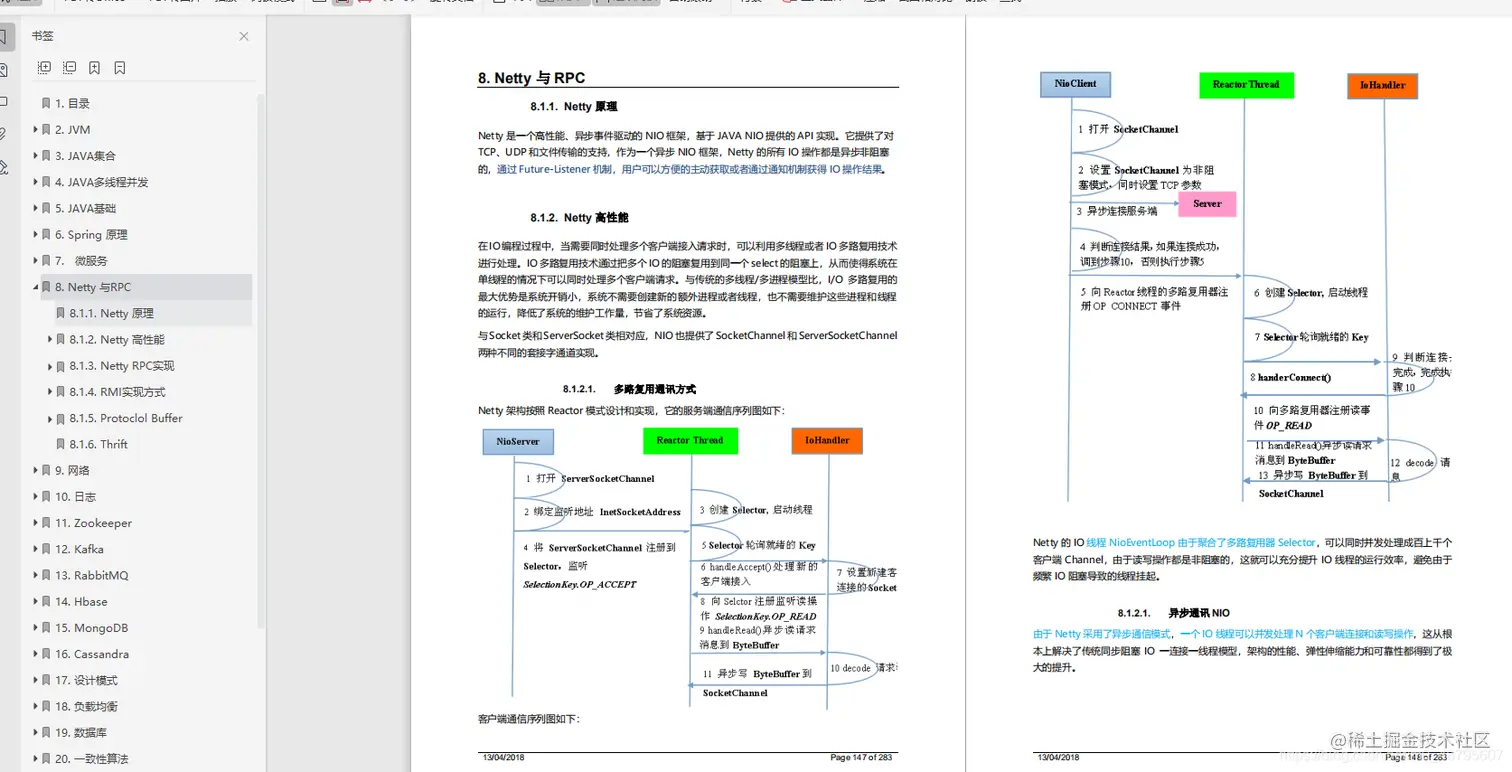The image size is (1512, 772).
Task: Select bookmark 8.1.1. Netty 原理
Action: click(112, 313)
